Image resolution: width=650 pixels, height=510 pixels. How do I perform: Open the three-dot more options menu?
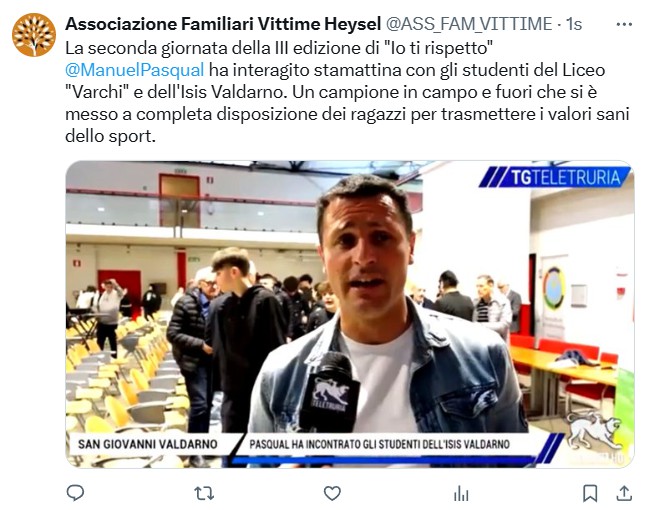(x=624, y=24)
